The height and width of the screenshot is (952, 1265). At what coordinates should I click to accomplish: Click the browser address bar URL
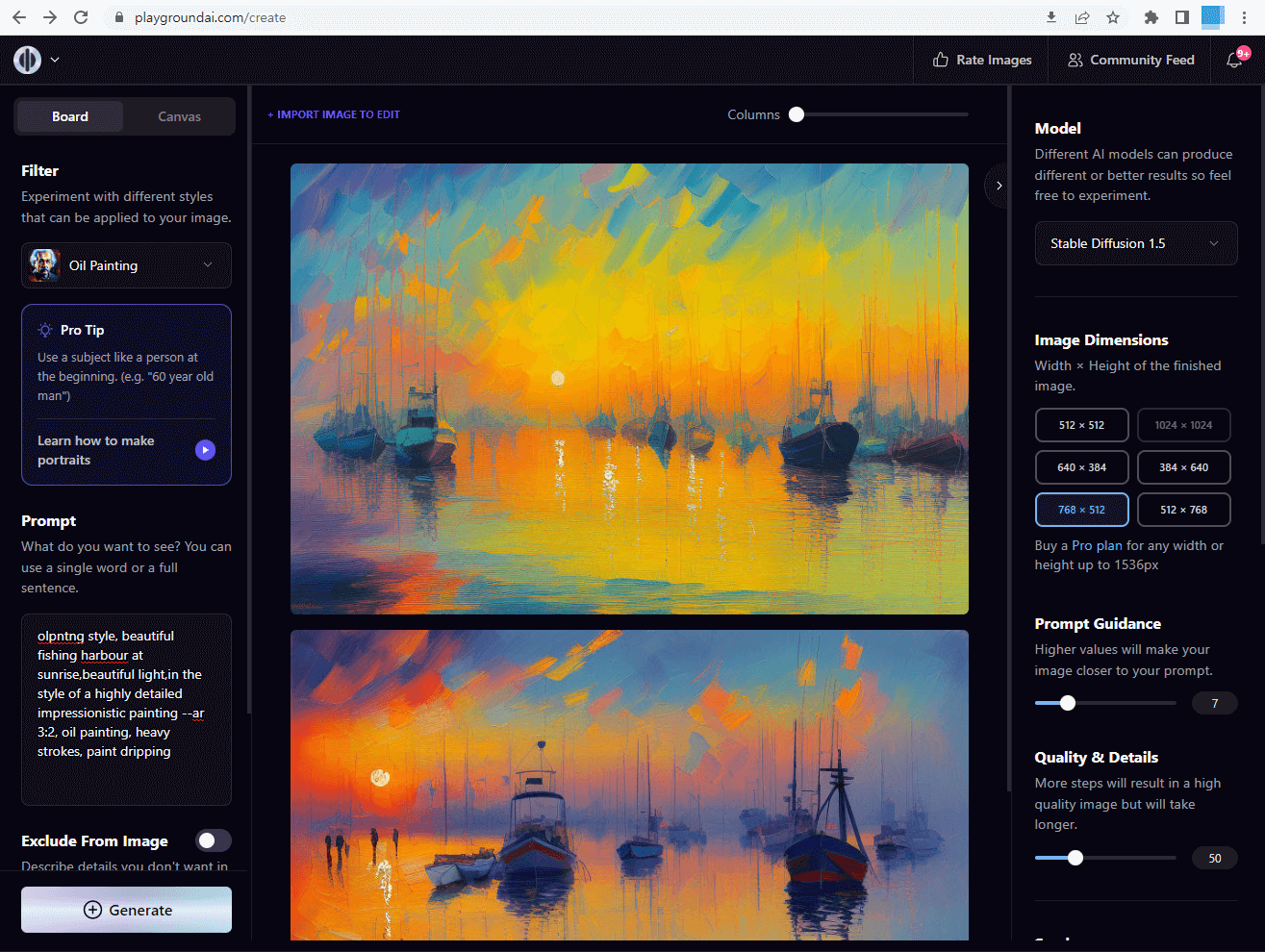coord(210,17)
